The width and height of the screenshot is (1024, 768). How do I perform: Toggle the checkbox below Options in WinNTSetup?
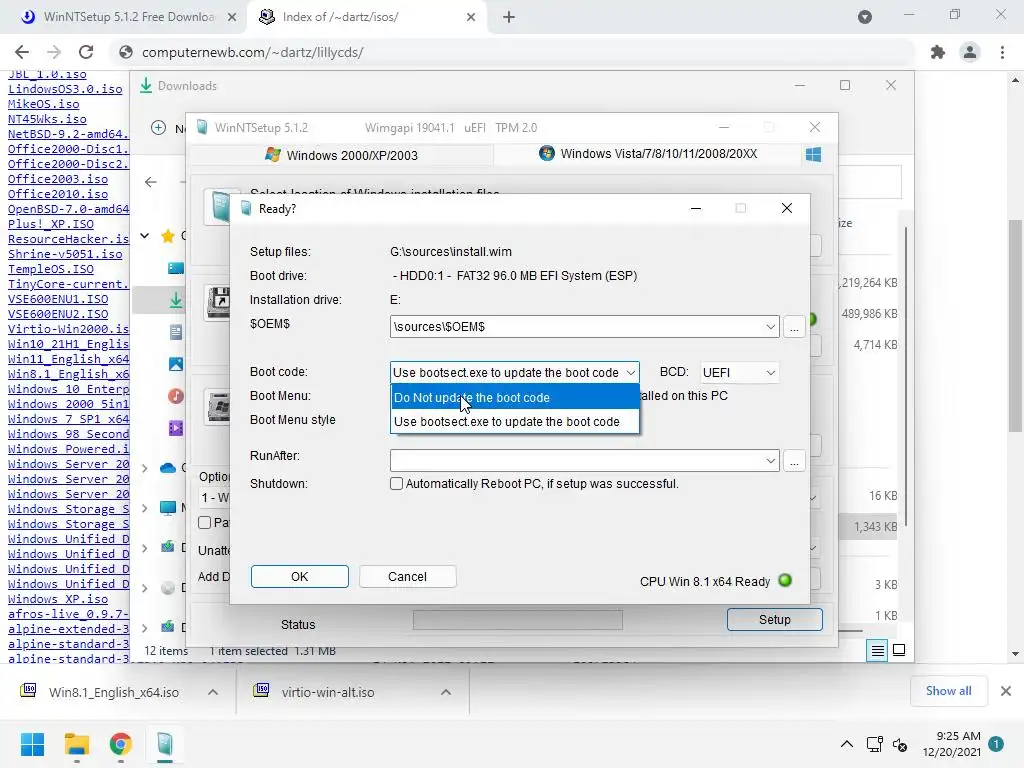pyautogui.click(x=204, y=522)
